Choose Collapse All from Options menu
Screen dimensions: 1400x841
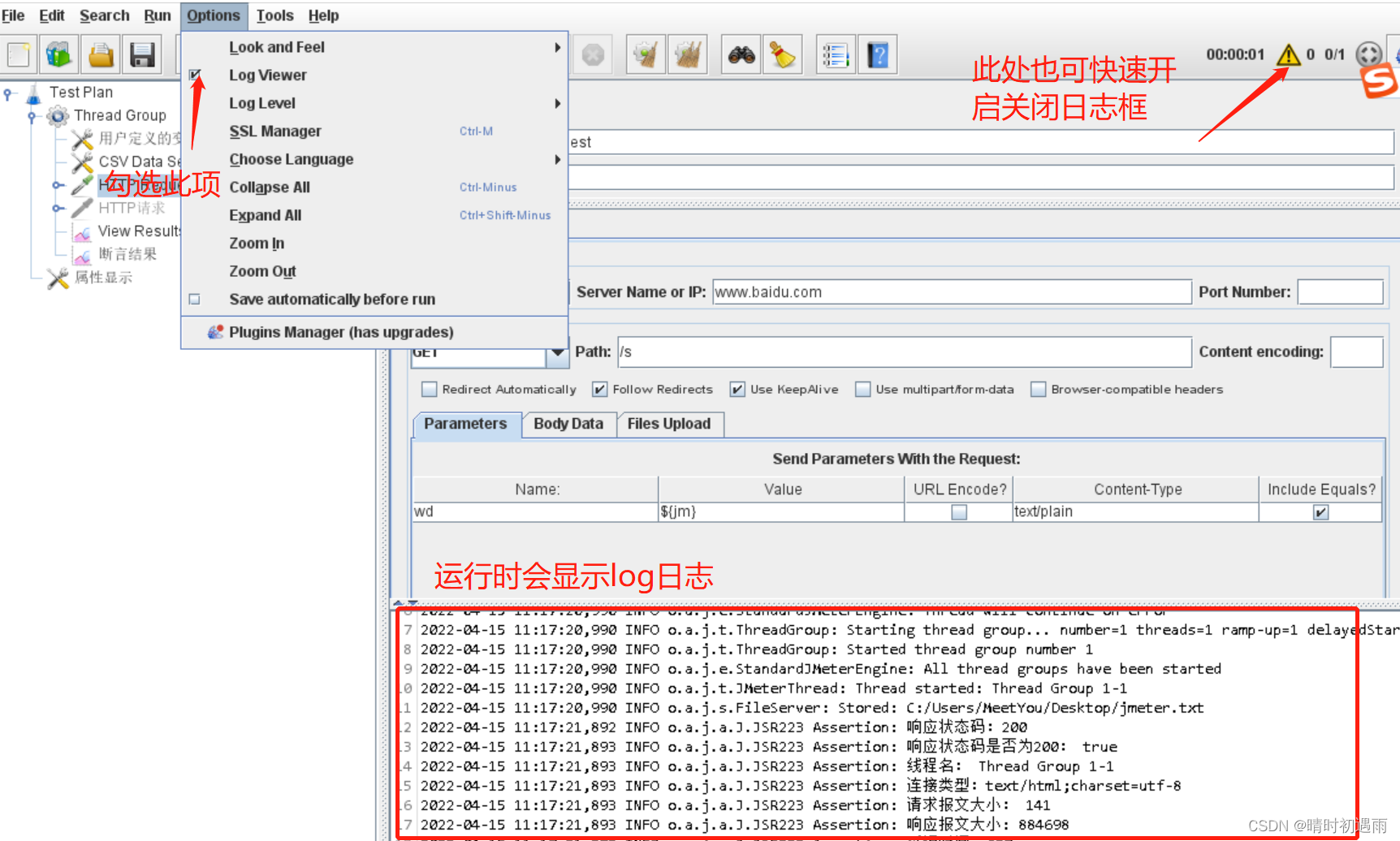point(374,188)
